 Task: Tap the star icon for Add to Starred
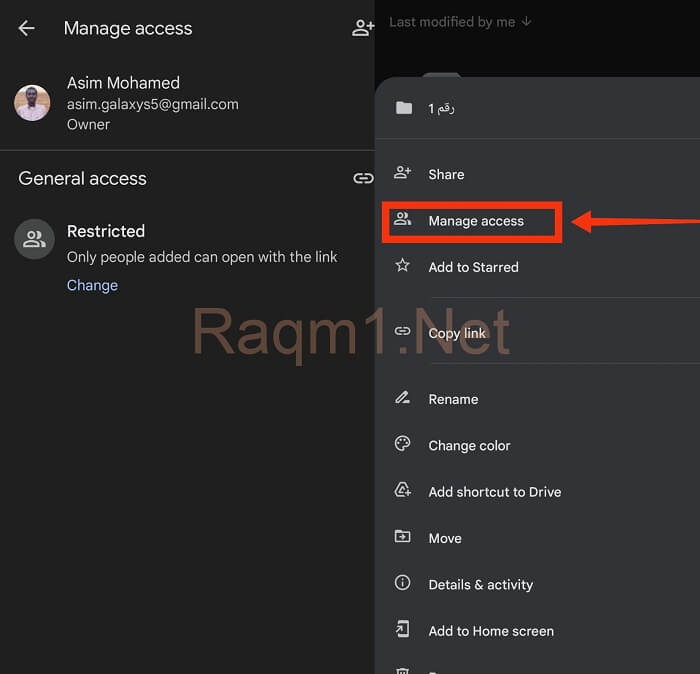pyautogui.click(x=403, y=266)
